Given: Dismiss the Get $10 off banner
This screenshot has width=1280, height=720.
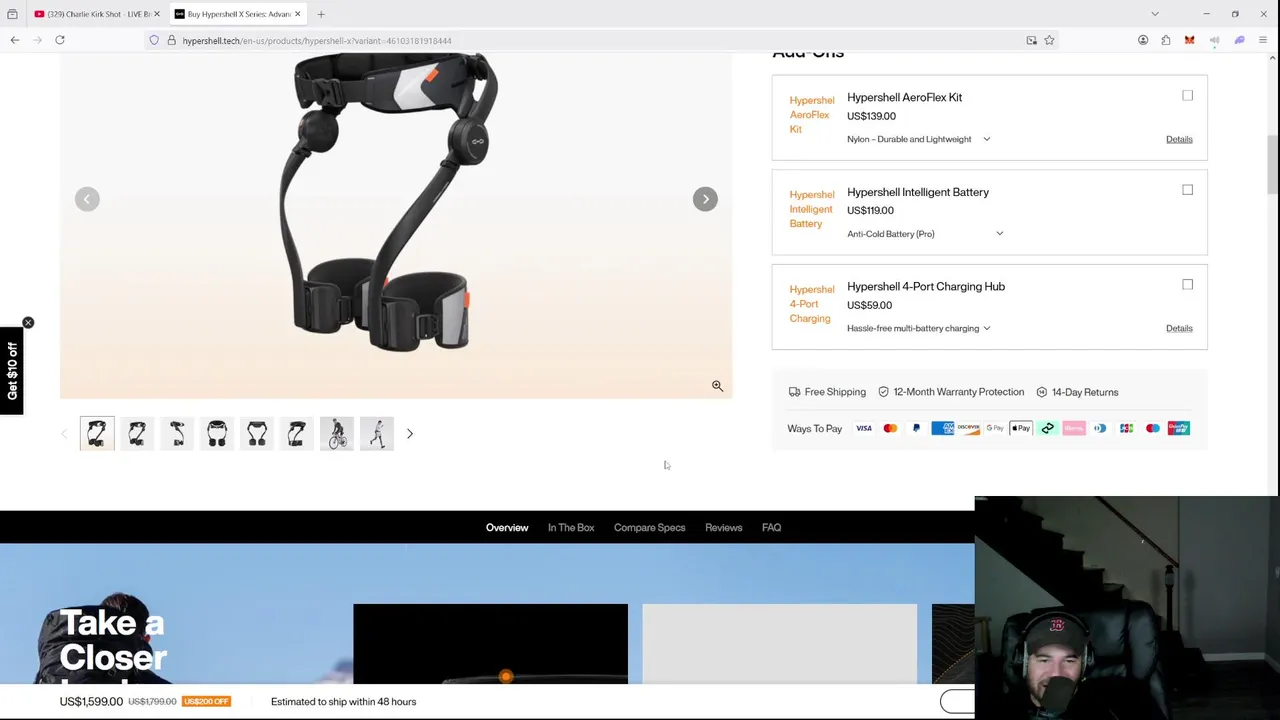Looking at the screenshot, I should click(x=28, y=322).
